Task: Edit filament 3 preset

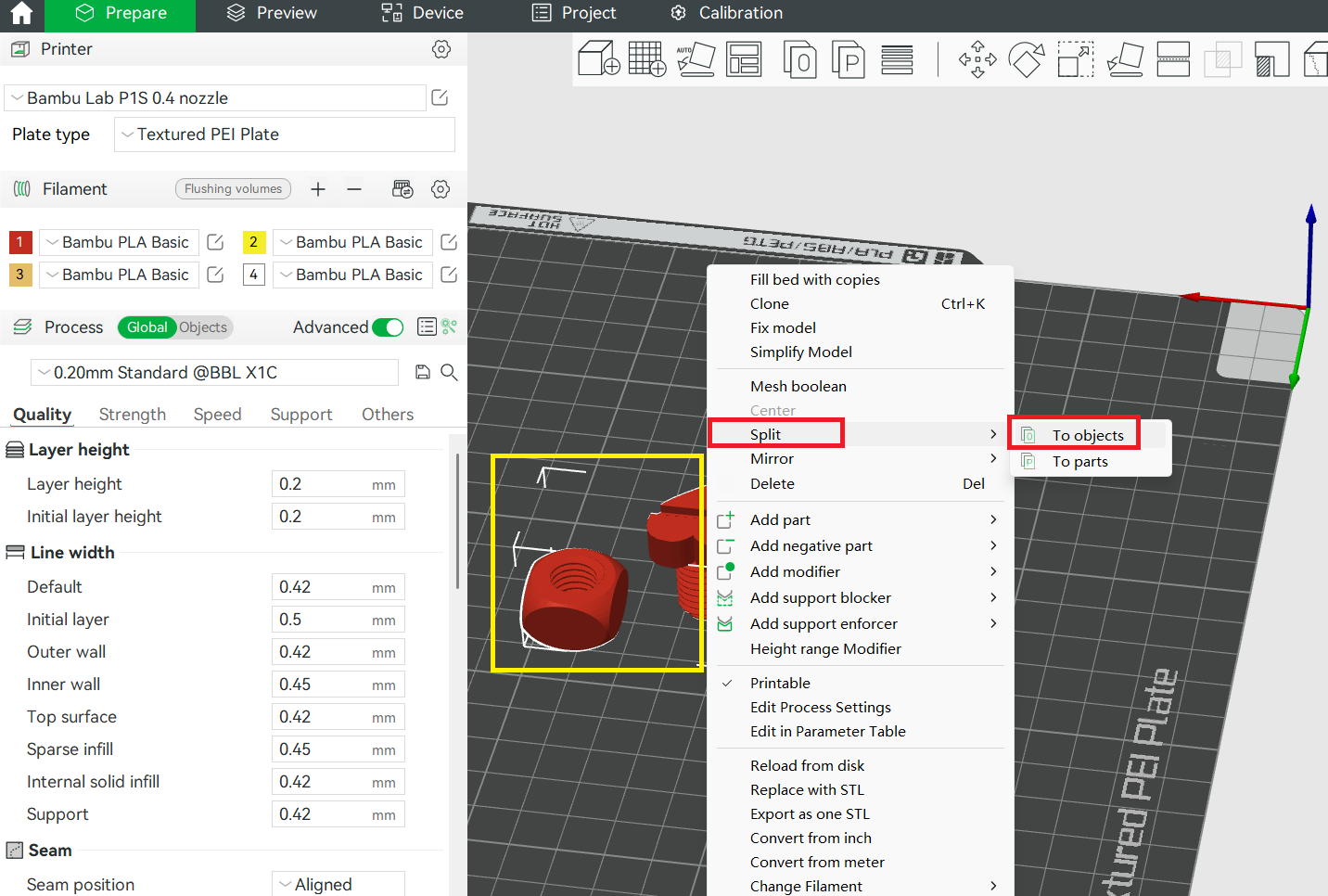Action: point(215,275)
